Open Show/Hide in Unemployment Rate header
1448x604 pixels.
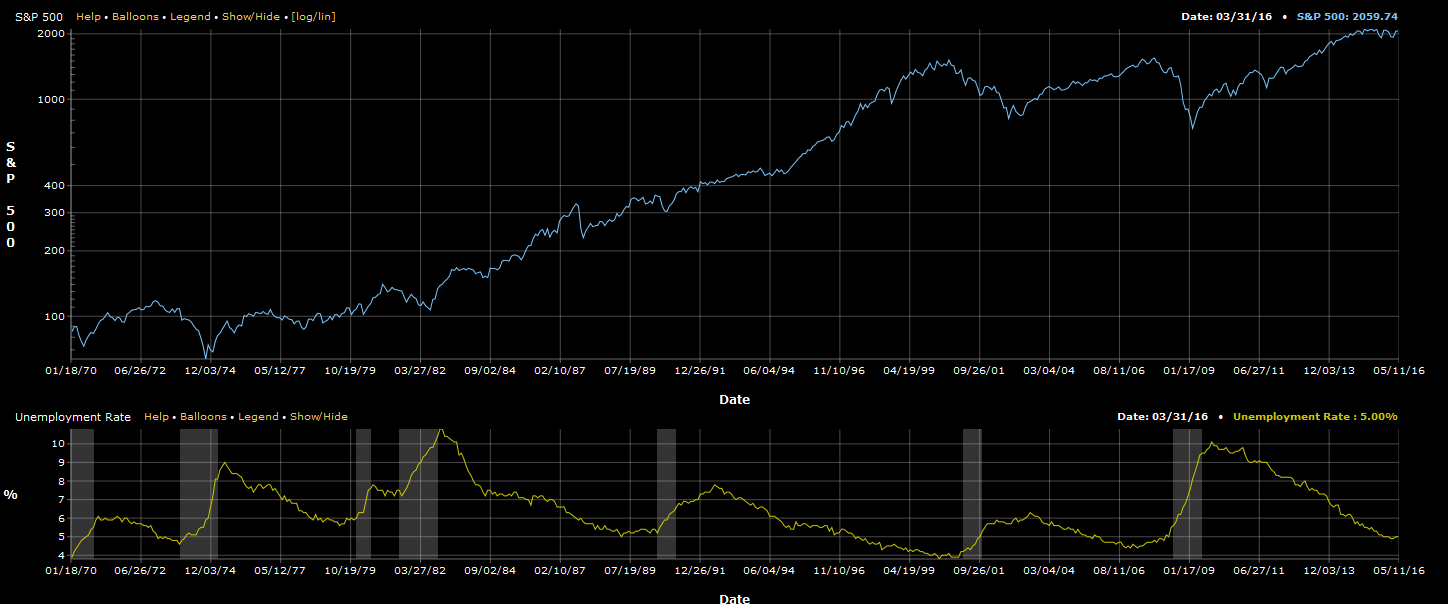[319, 417]
